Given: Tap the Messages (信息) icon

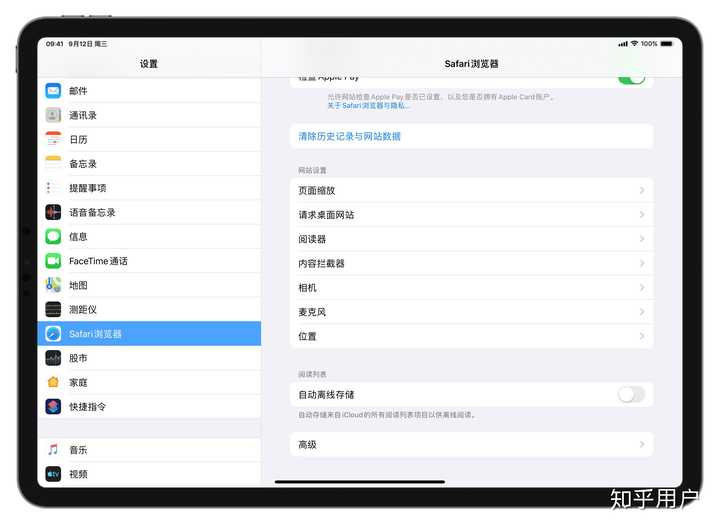Looking at the screenshot, I should point(53,237).
